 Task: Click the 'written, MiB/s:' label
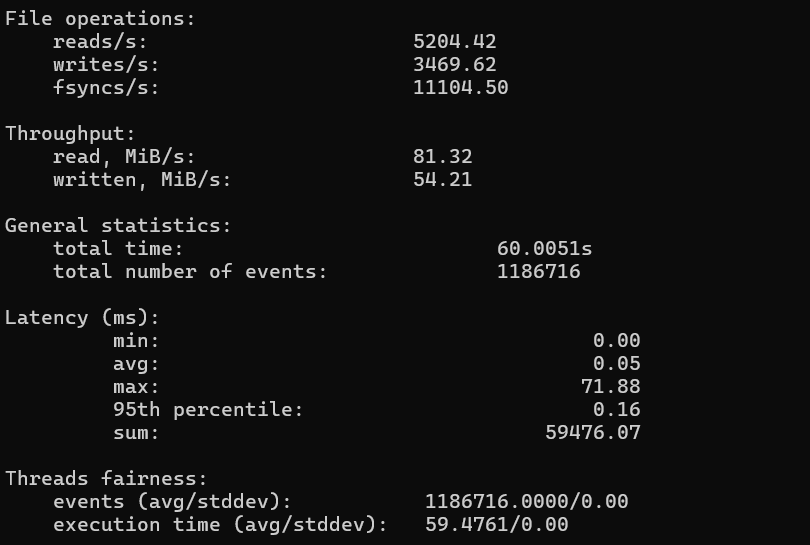point(142,180)
